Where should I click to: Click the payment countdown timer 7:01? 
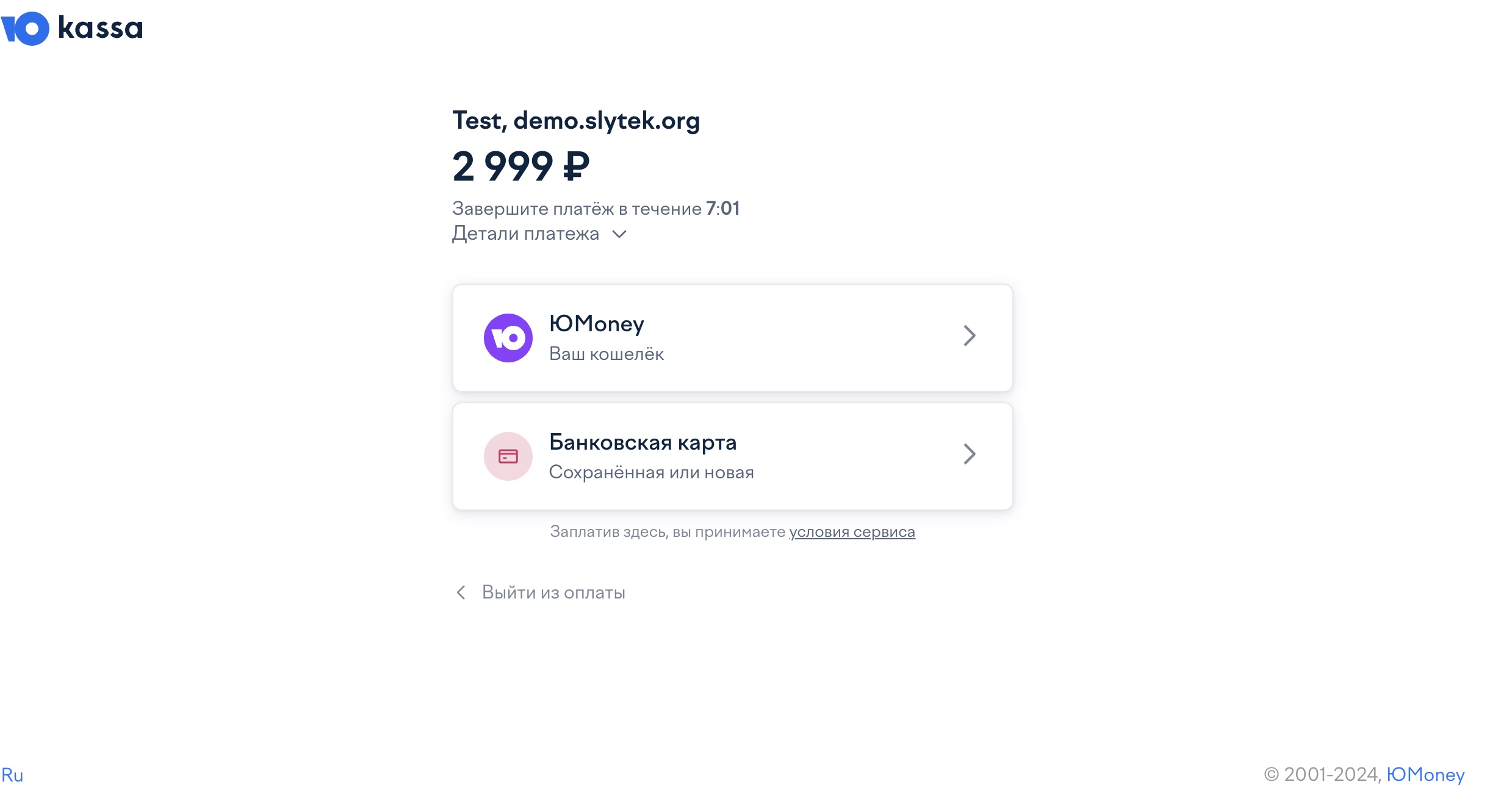coord(723,209)
